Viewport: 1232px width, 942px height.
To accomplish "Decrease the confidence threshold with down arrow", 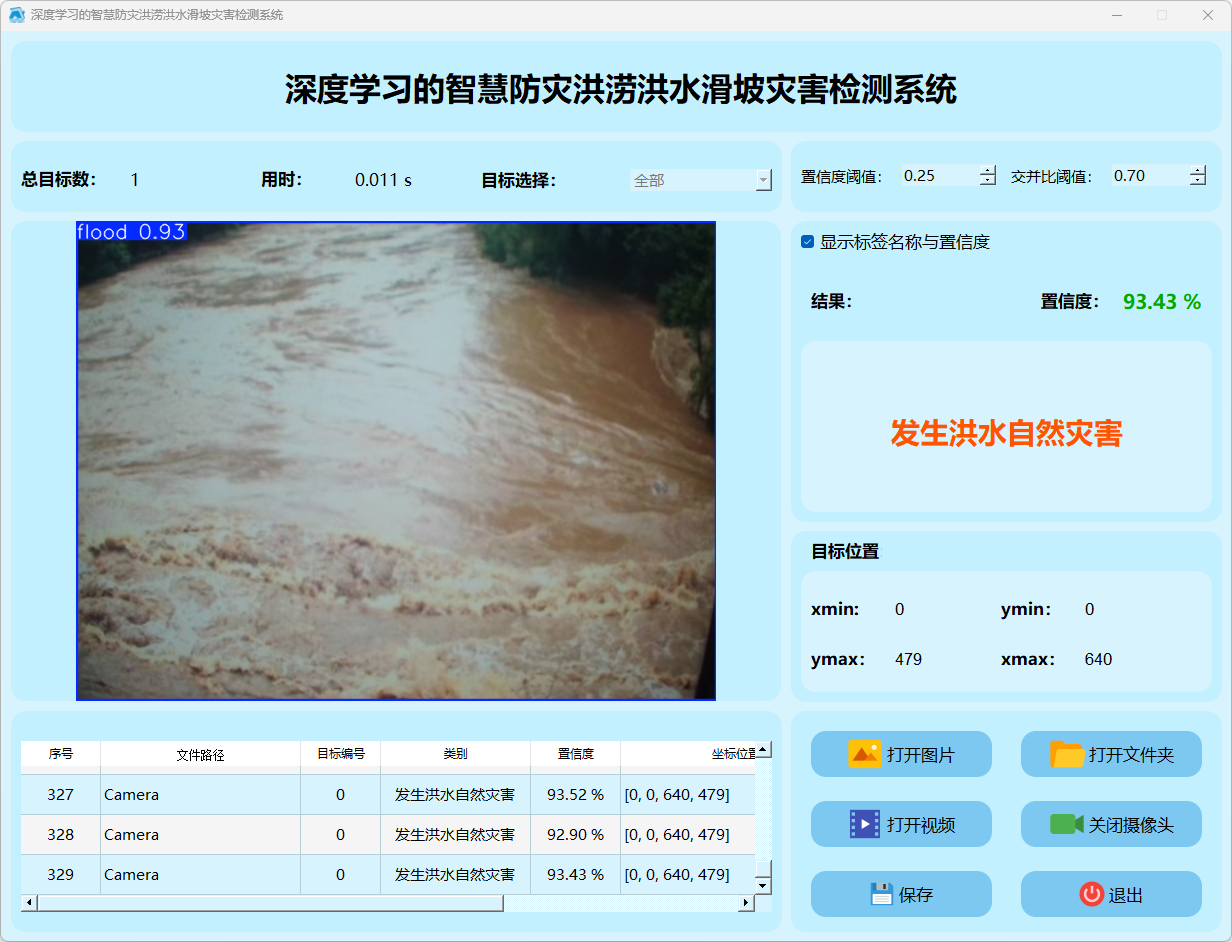I will [x=988, y=181].
